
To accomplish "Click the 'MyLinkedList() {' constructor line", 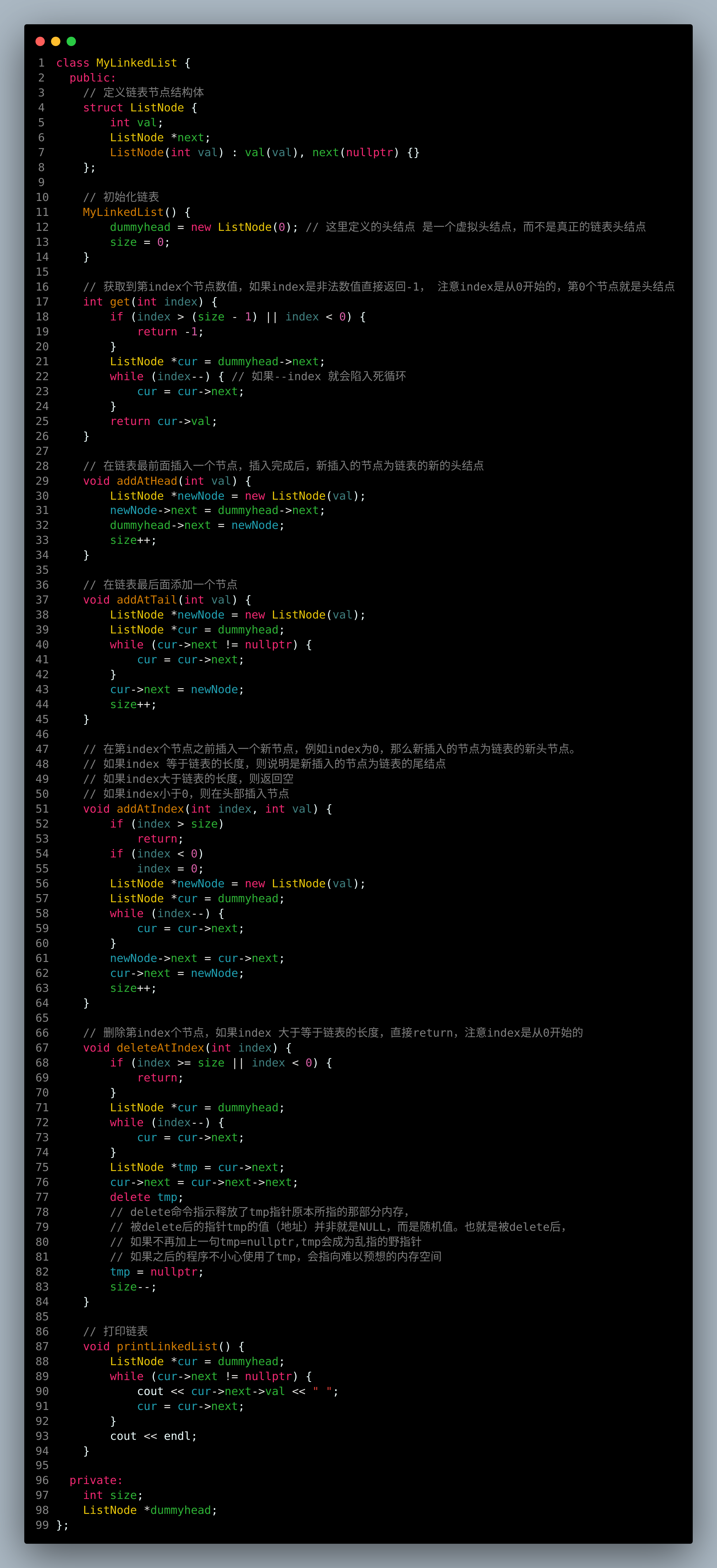I will click(x=137, y=212).
